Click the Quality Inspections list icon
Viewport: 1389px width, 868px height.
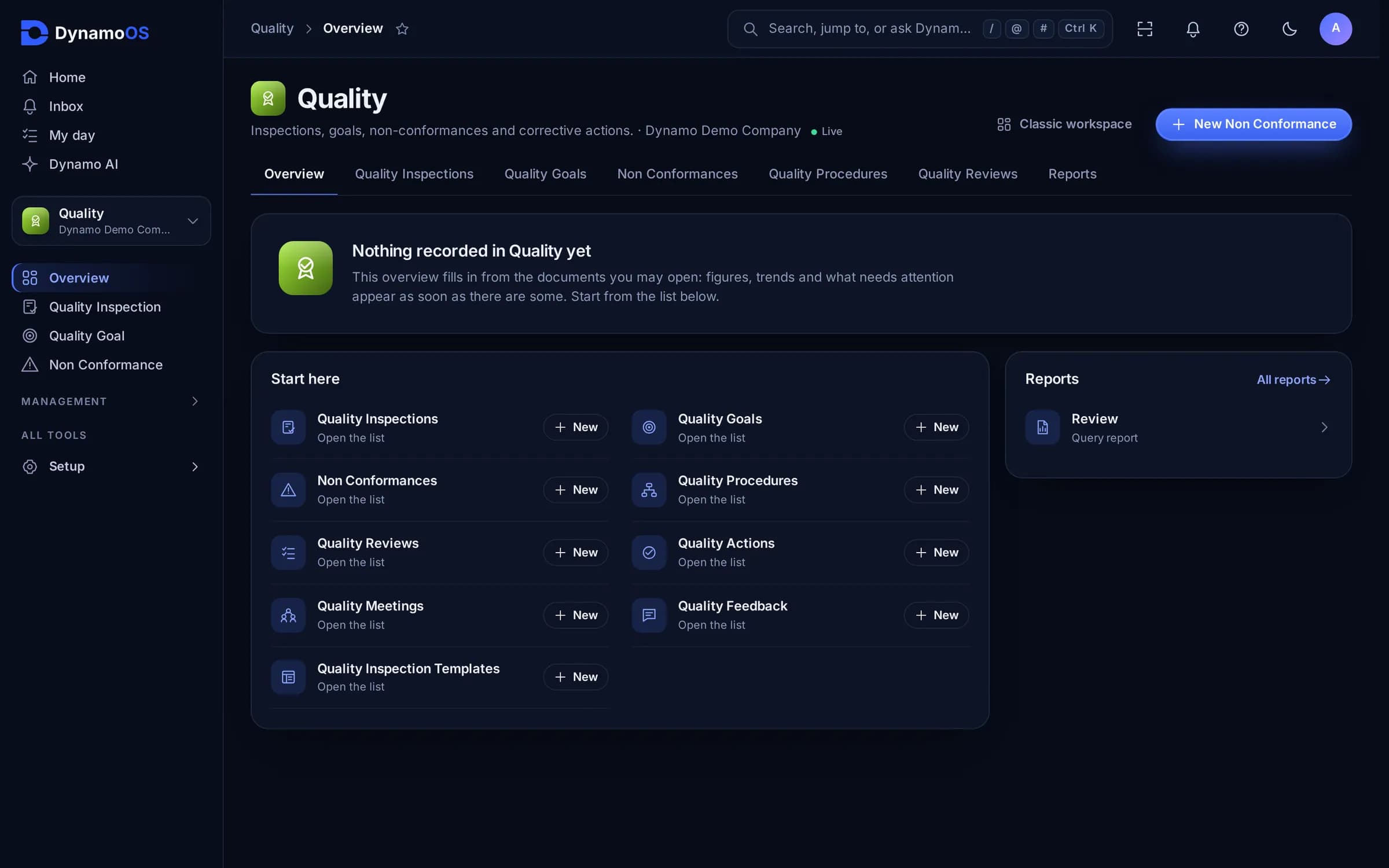point(288,427)
